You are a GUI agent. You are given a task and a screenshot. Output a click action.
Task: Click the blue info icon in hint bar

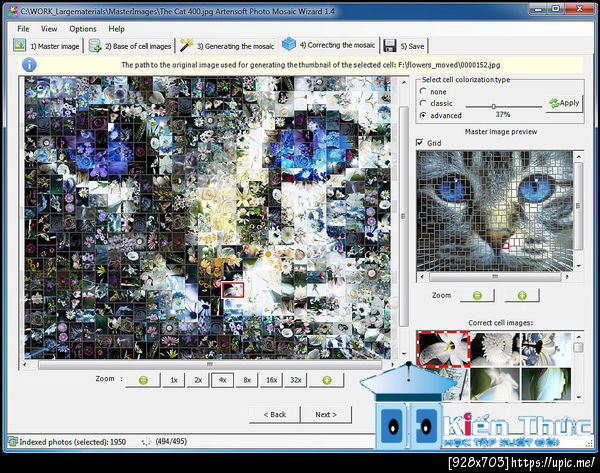coord(29,65)
